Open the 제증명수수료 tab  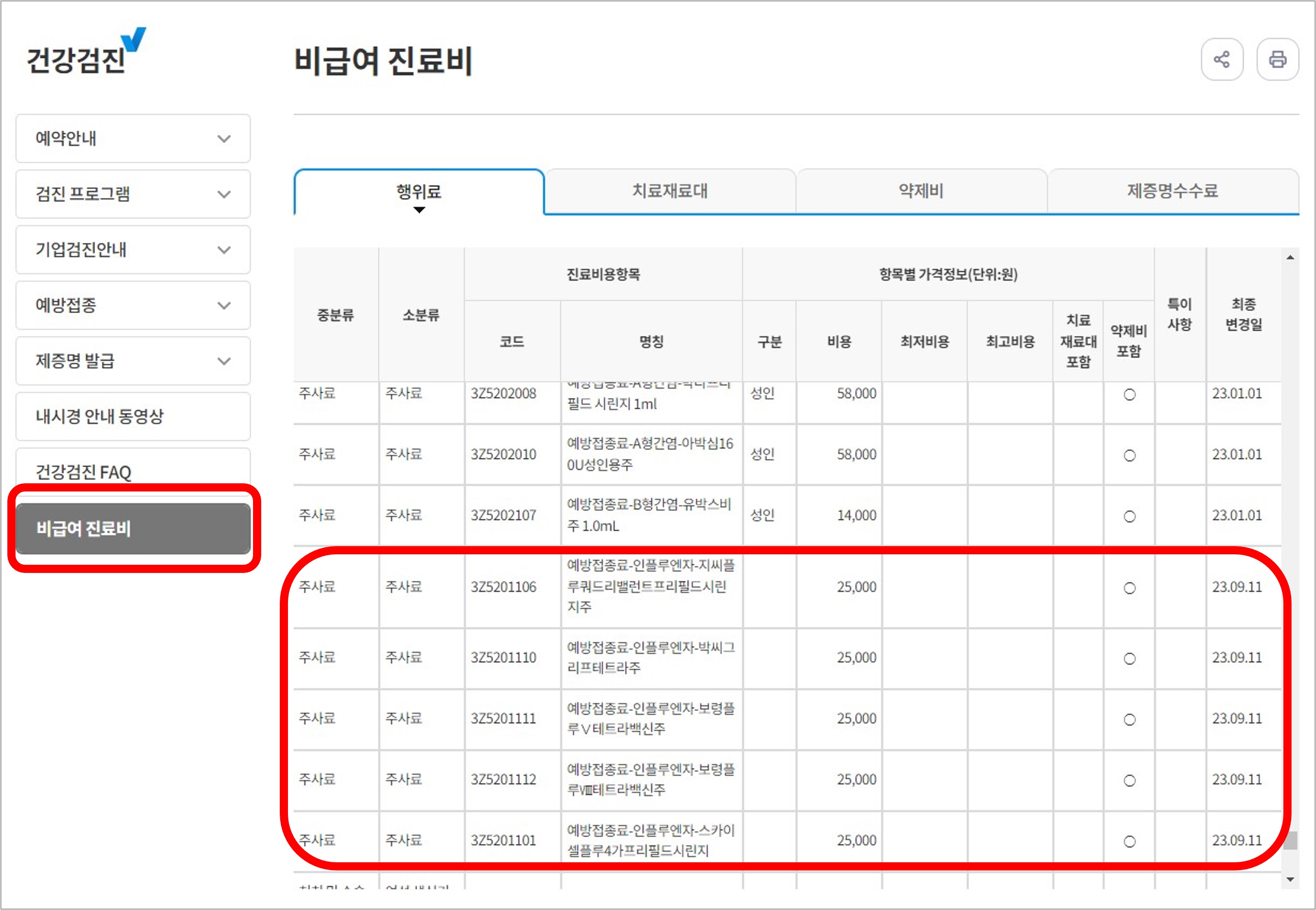(x=1172, y=191)
